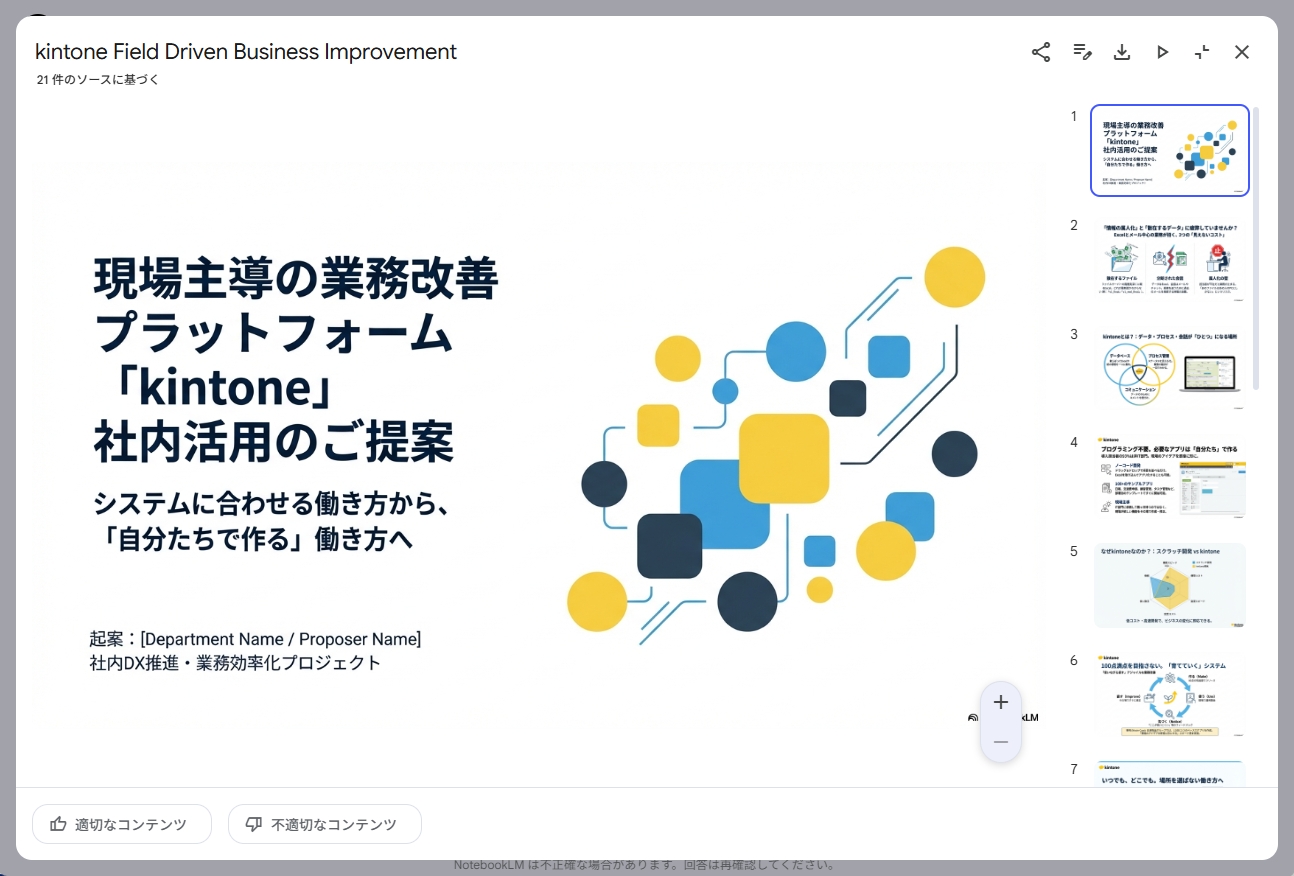Open slide 4 thumbnail about no-code apps
This screenshot has height=876, width=1294.
1170,477
